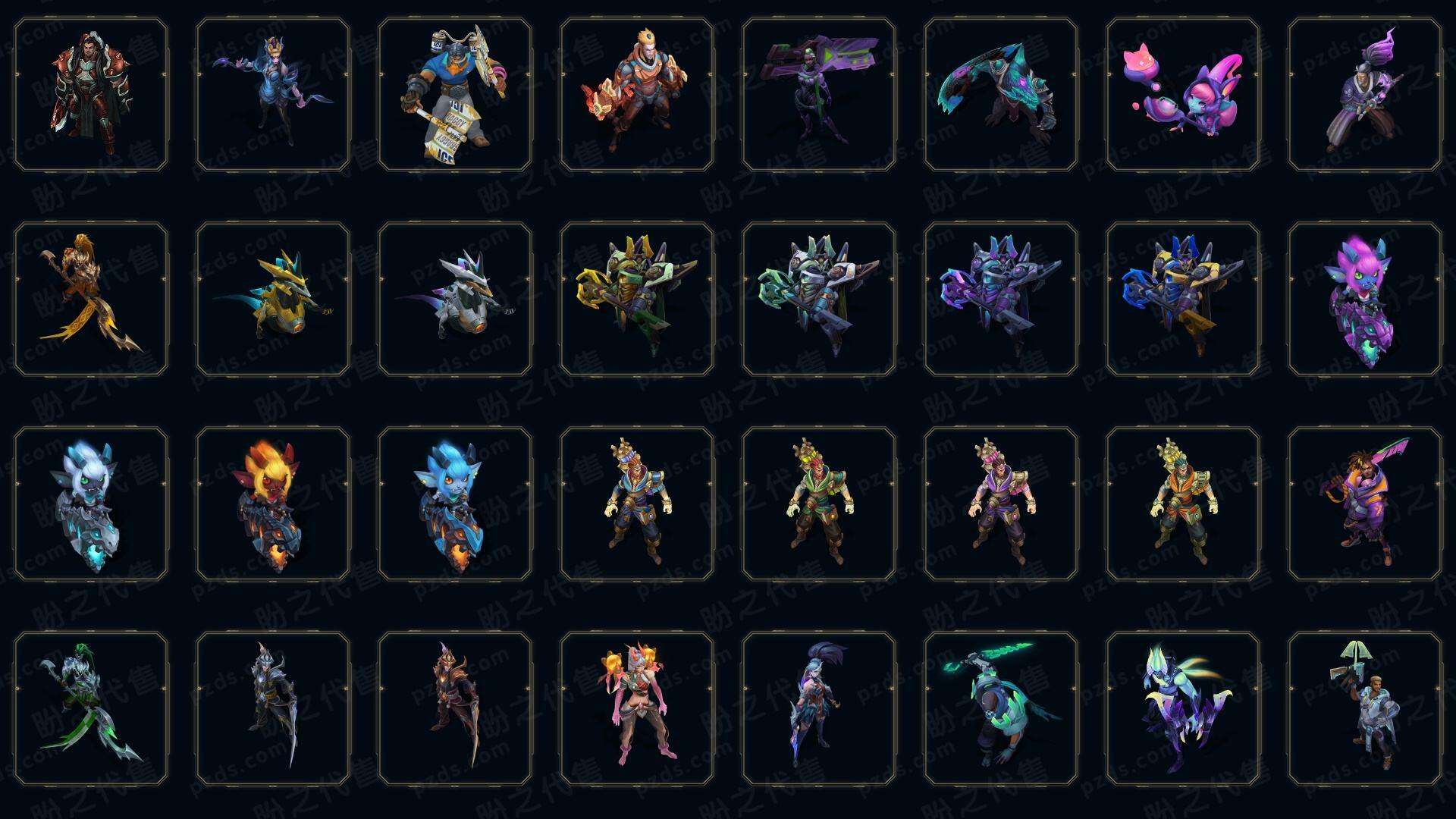This screenshot has height=819, width=1456.
Task: Select the purple giant cannon-wielding character skin
Action: tap(819, 95)
